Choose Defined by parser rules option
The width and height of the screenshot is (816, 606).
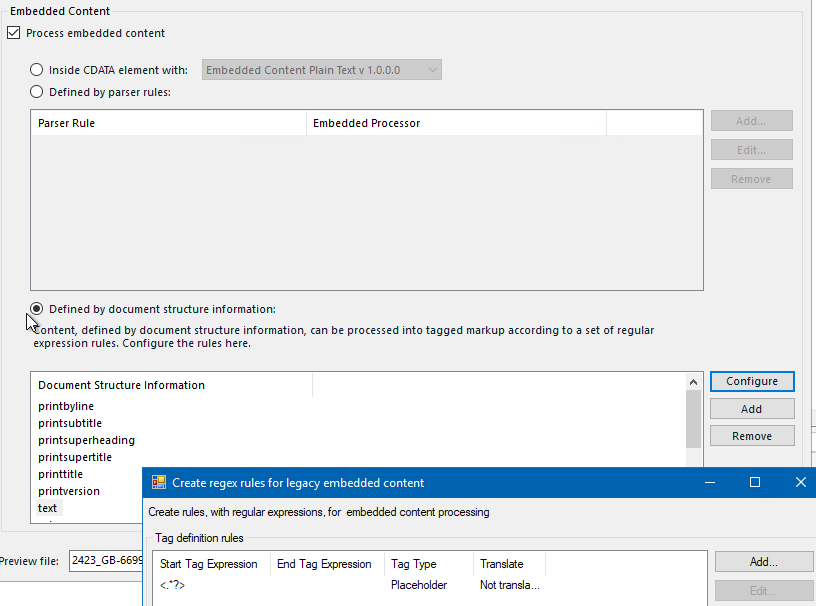tap(37, 92)
